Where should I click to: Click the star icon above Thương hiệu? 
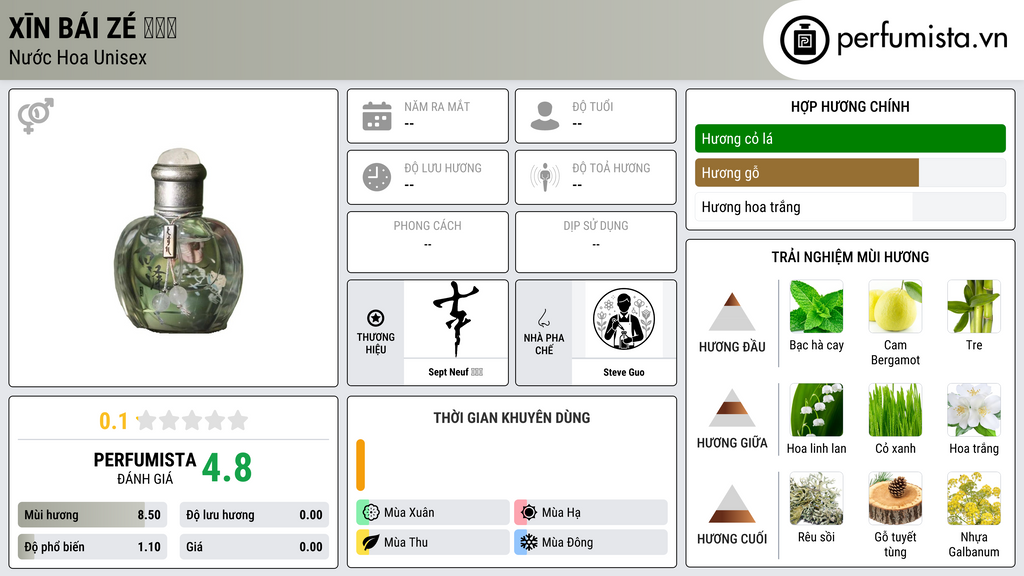[x=376, y=318]
